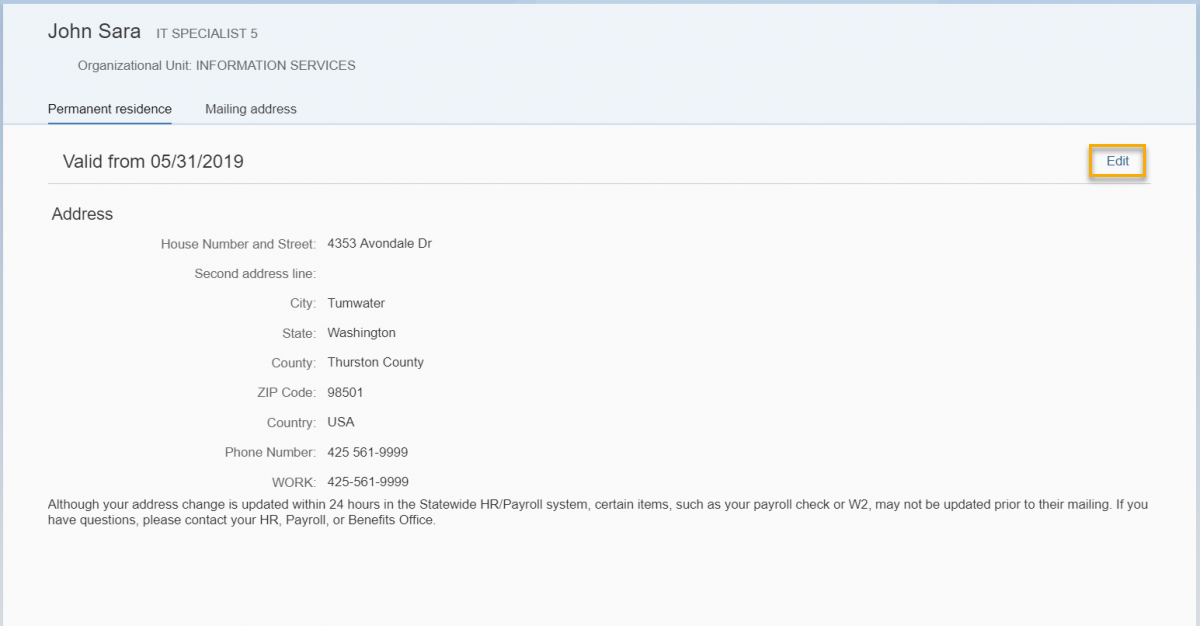Click the John Sara employee name
Screen dimensions: 1200x626
click(94, 32)
